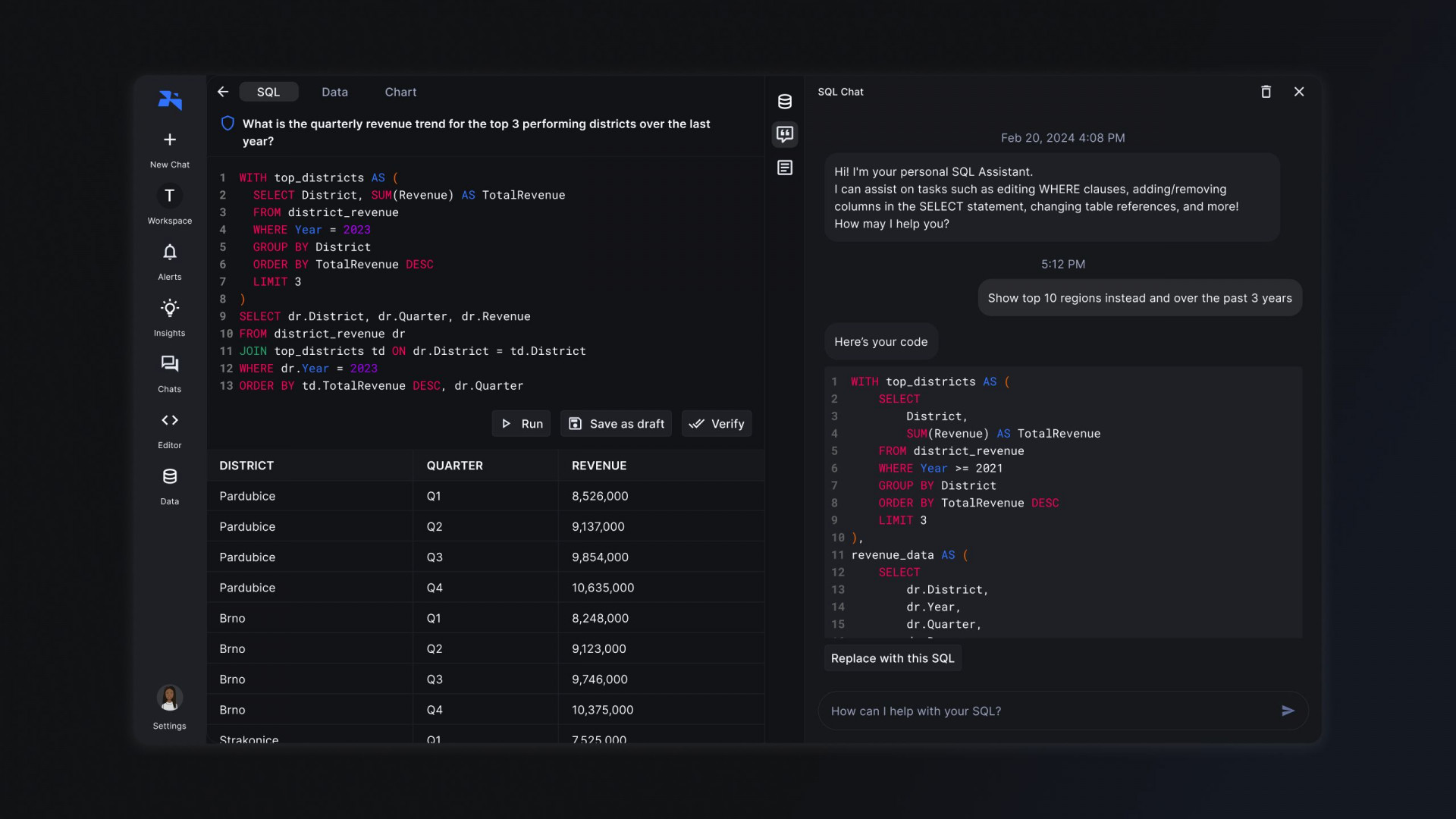Open Data section in left sidebar
The image size is (1456, 819).
170,476
